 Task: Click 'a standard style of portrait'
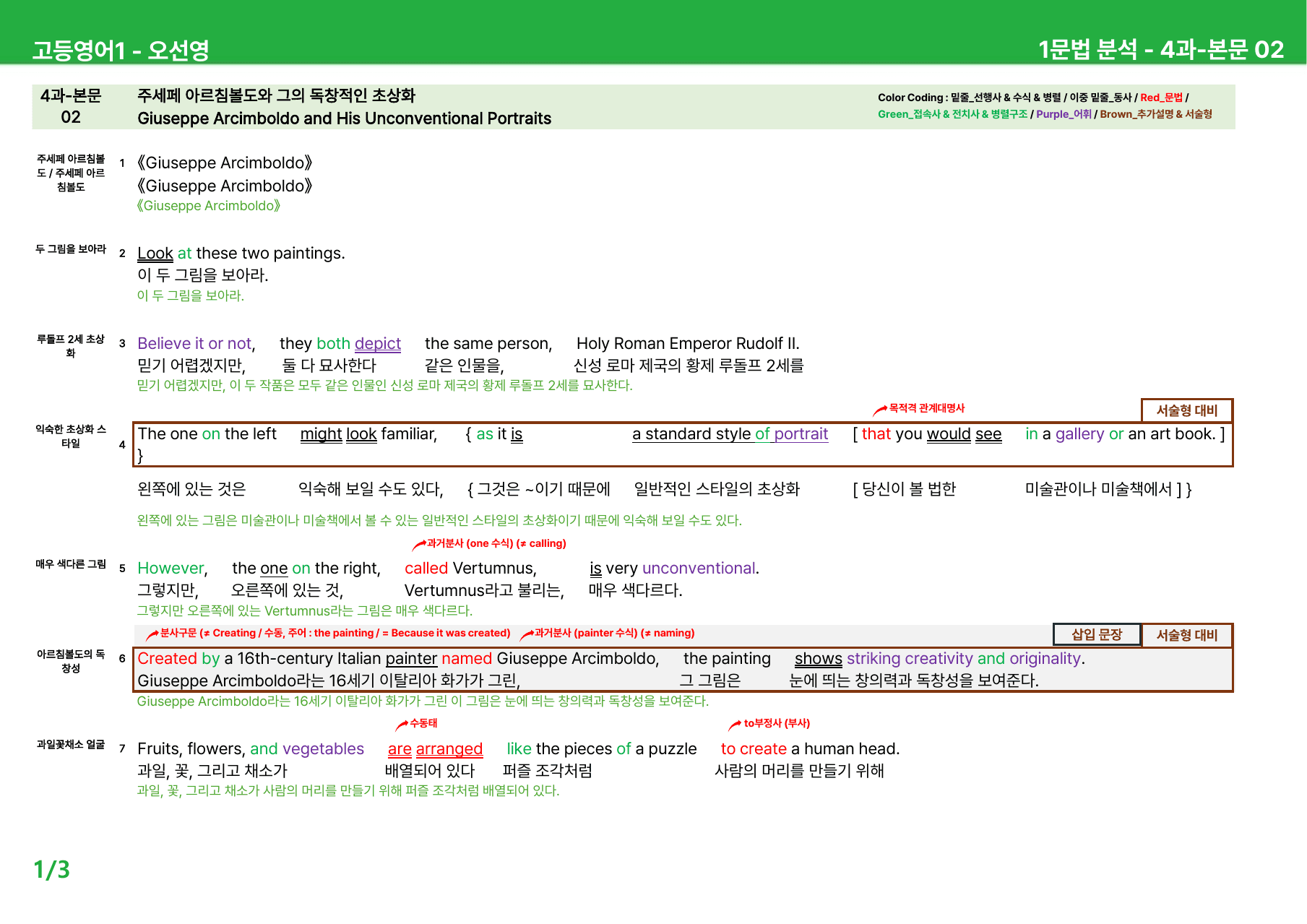click(x=730, y=434)
